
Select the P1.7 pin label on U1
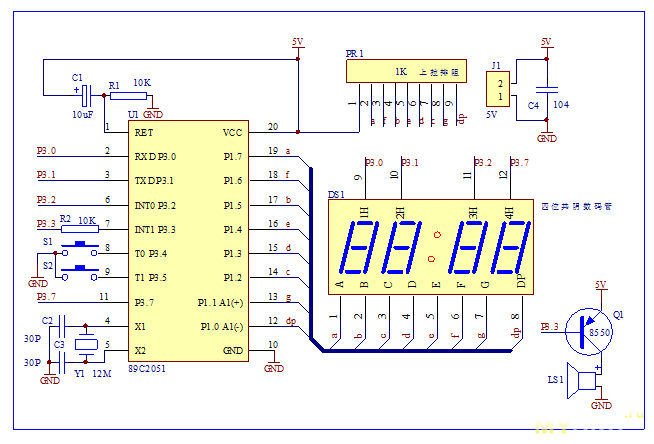(x=233, y=157)
